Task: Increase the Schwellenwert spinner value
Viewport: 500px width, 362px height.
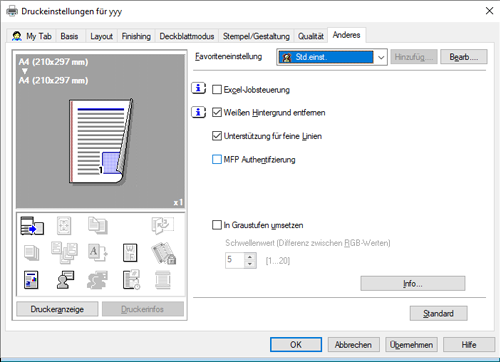Action: point(250,256)
